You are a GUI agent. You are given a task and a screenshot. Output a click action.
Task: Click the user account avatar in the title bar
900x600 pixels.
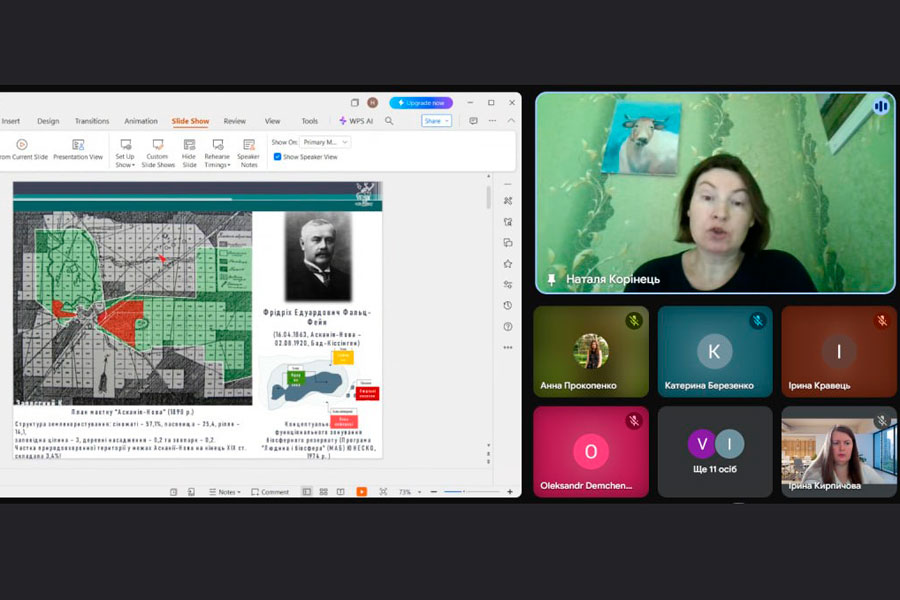coord(373,103)
